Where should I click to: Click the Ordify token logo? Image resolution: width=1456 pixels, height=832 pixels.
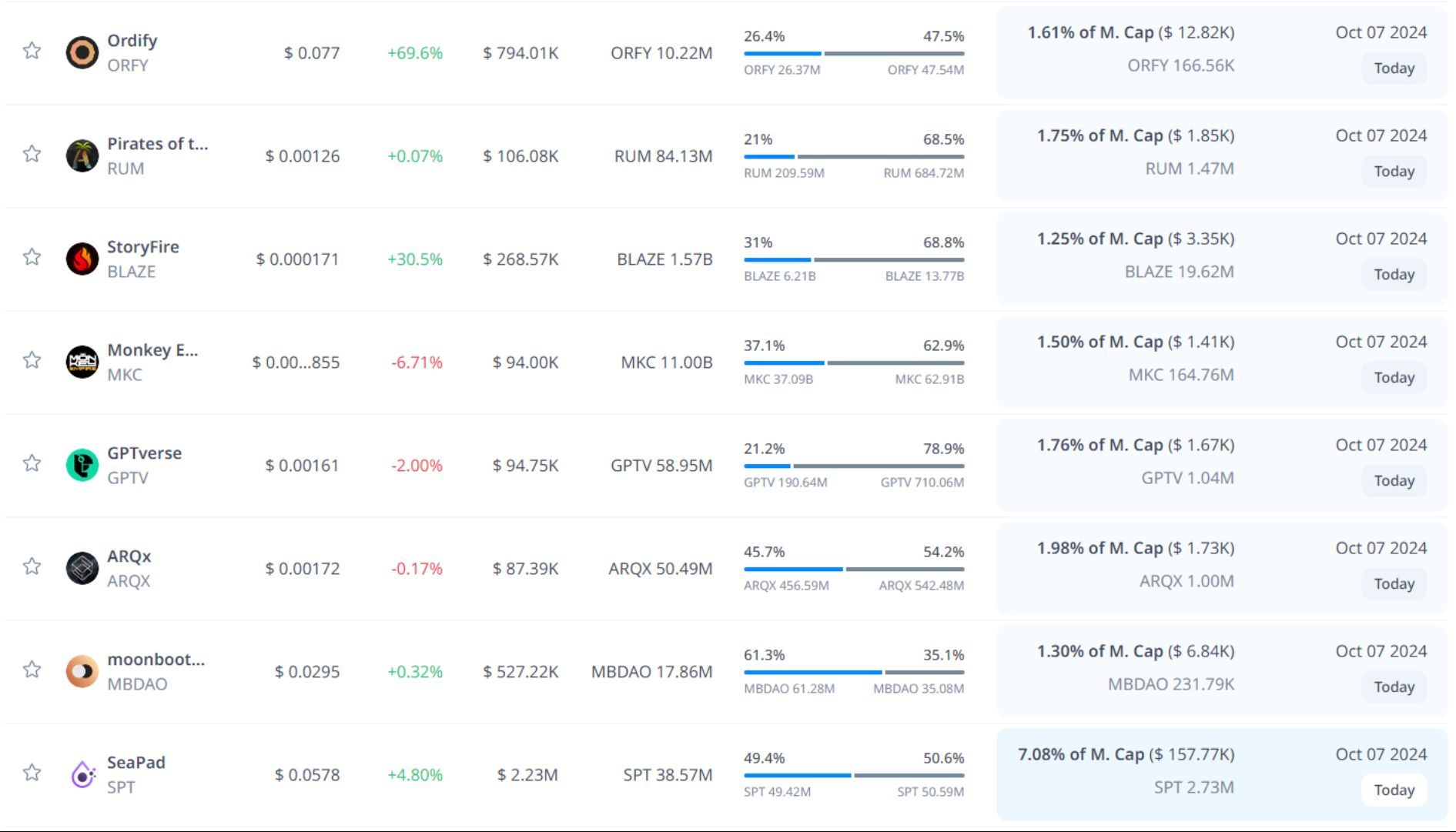coord(82,52)
